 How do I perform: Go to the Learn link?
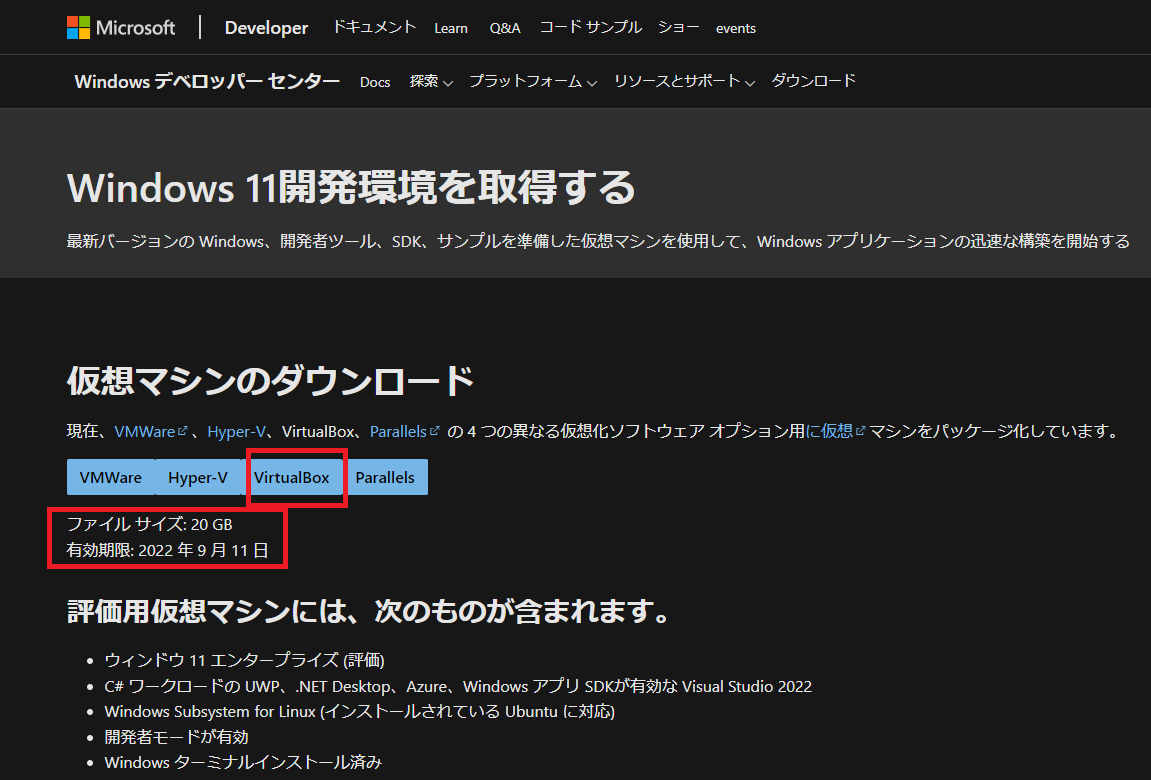[451, 28]
